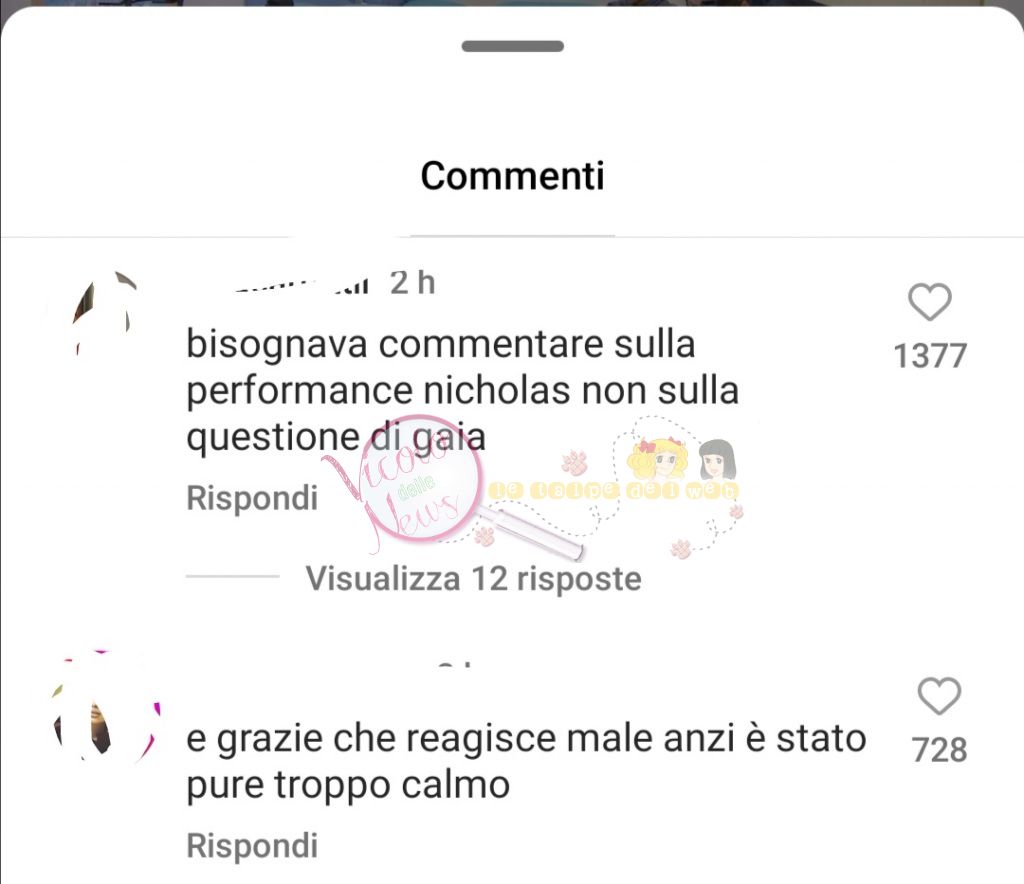Image resolution: width=1024 pixels, height=884 pixels.
Task: Open the second commenter's profile picture
Action: click(x=106, y=705)
